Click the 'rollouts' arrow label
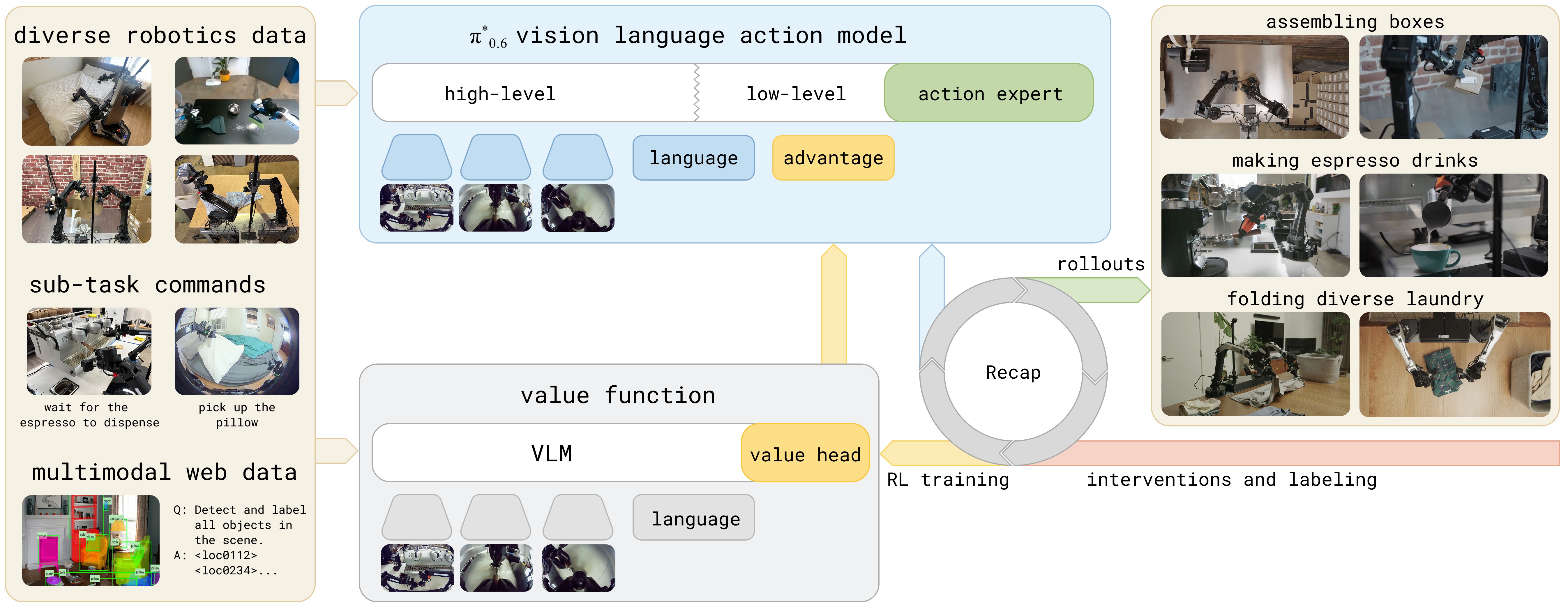The height and width of the screenshot is (607, 1568). point(1101,264)
